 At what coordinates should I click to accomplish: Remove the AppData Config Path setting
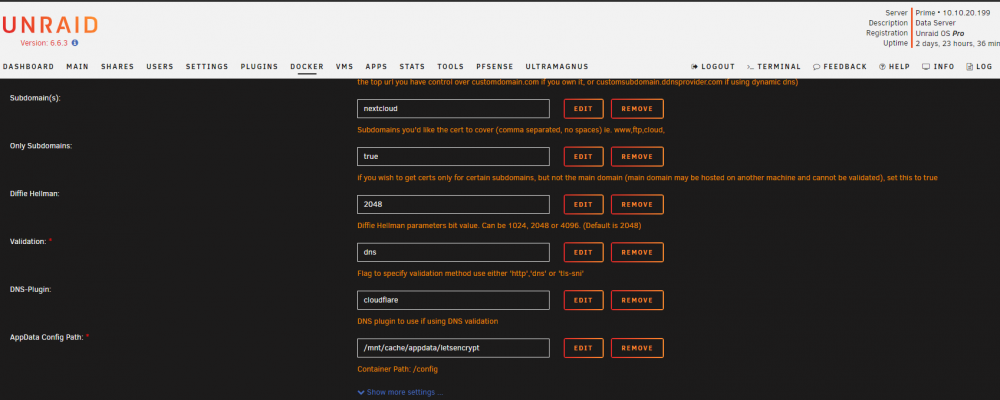637,348
